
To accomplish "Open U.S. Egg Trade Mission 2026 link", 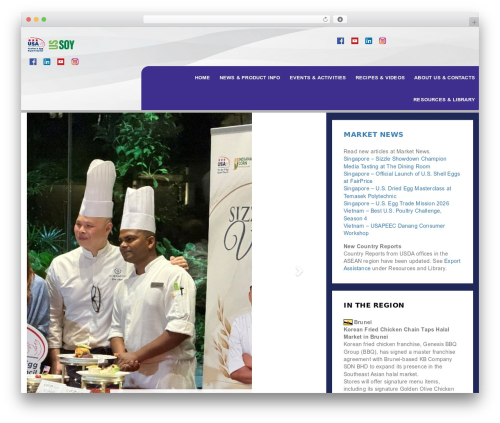I will pos(396,203).
